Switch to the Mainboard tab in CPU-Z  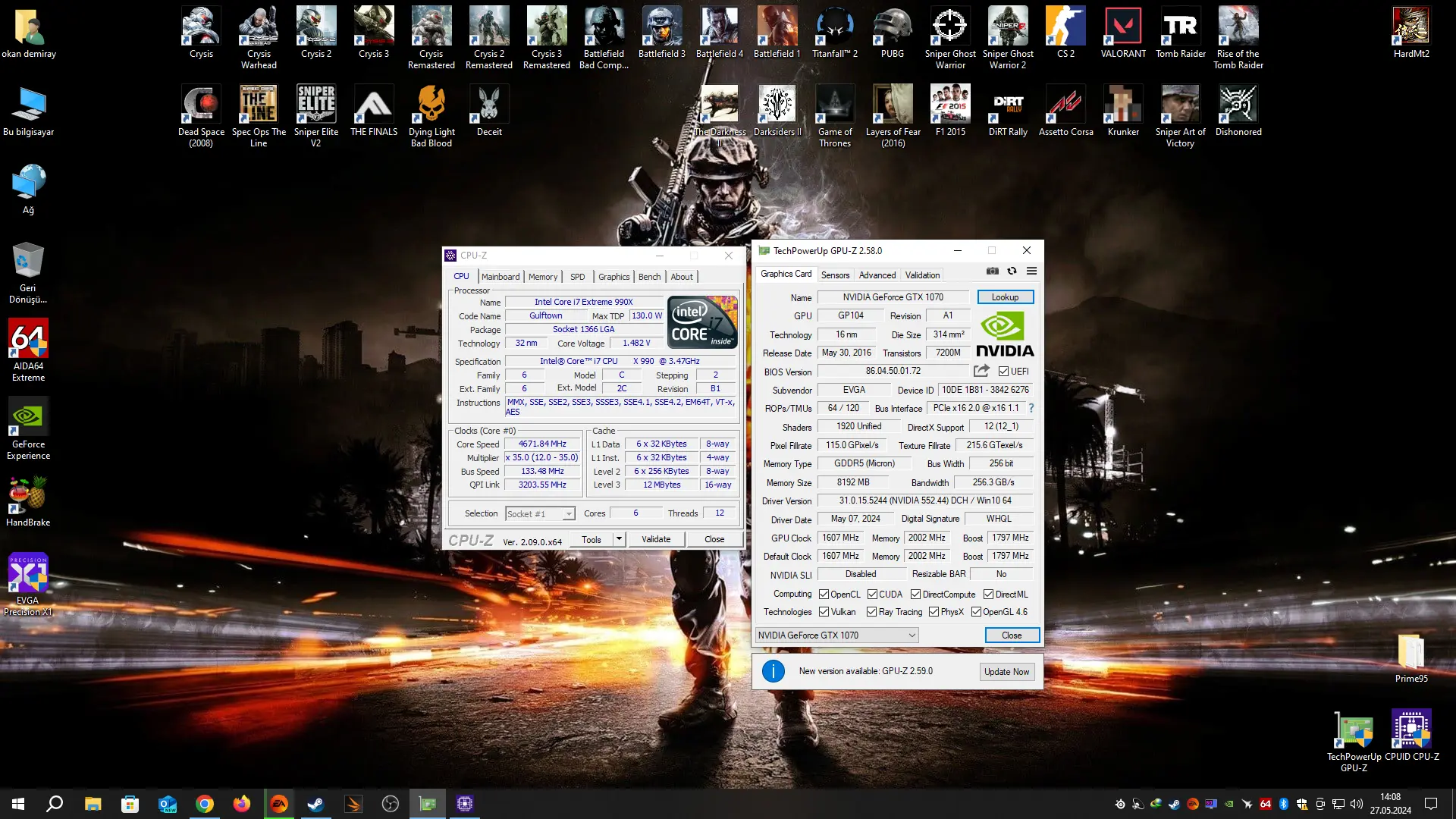click(500, 277)
